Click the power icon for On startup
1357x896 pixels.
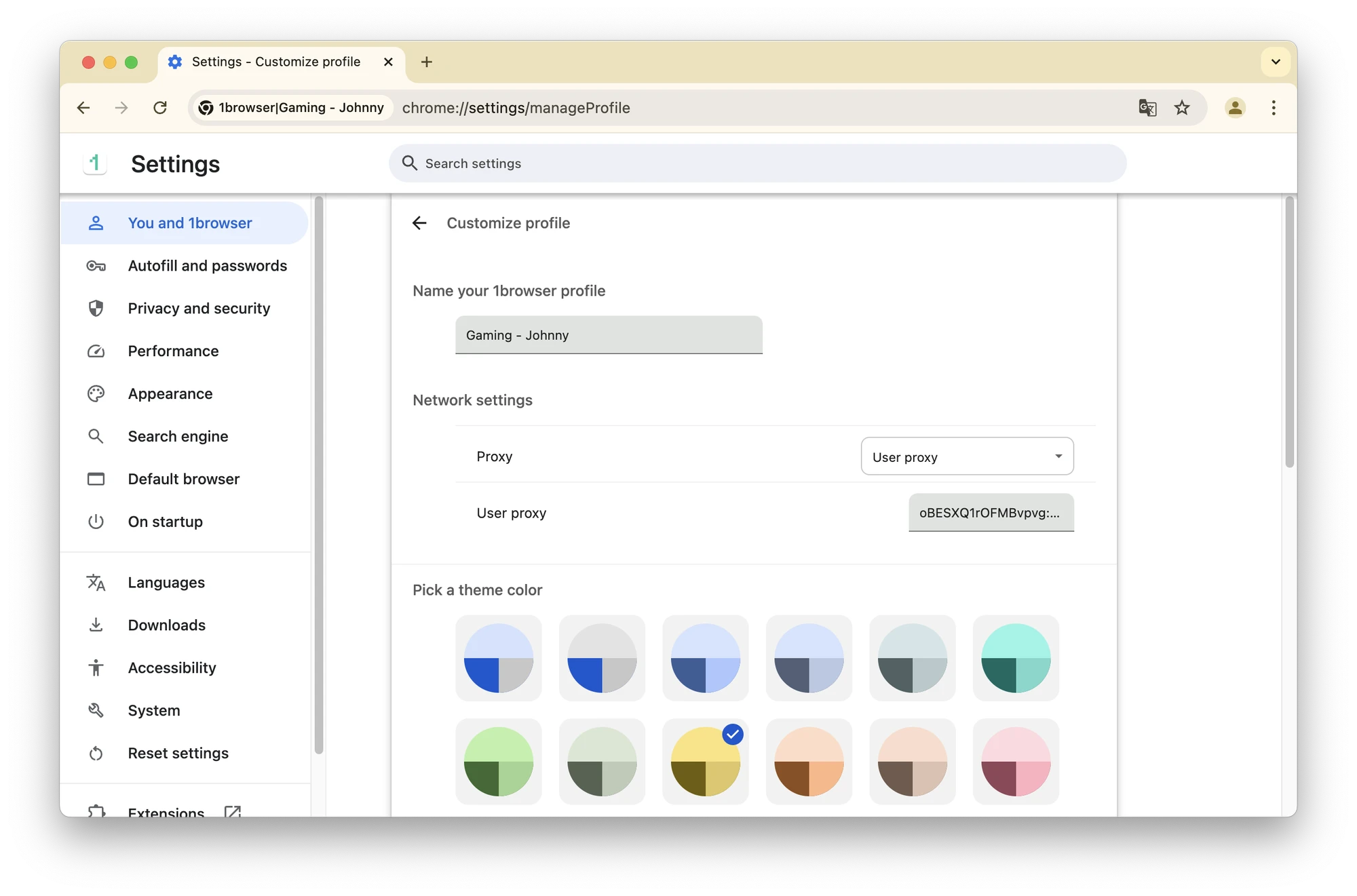click(x=96, y=522)
